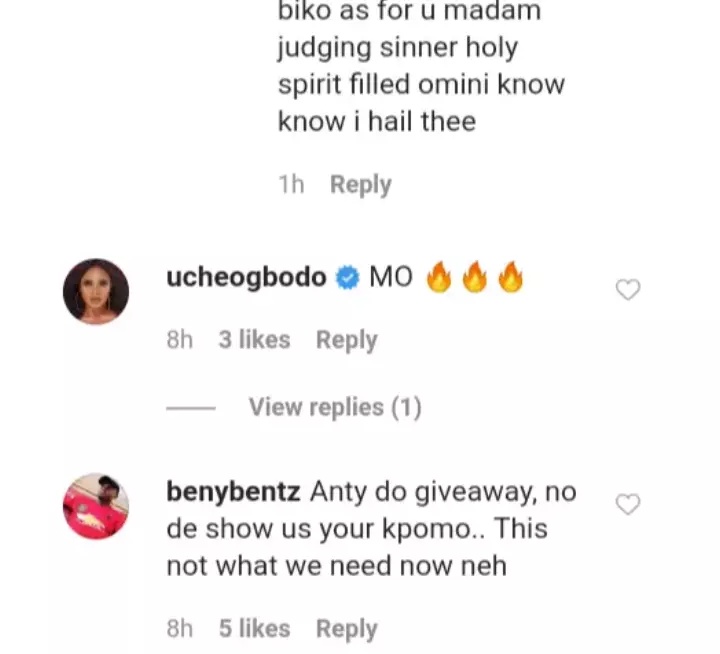Like the ucheogbodo comment with heart icon
720x654 pixels.
627,290
